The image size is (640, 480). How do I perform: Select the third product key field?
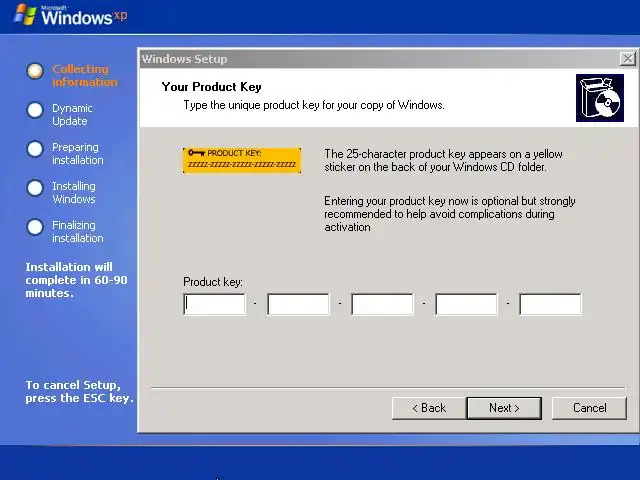point(382,304)
